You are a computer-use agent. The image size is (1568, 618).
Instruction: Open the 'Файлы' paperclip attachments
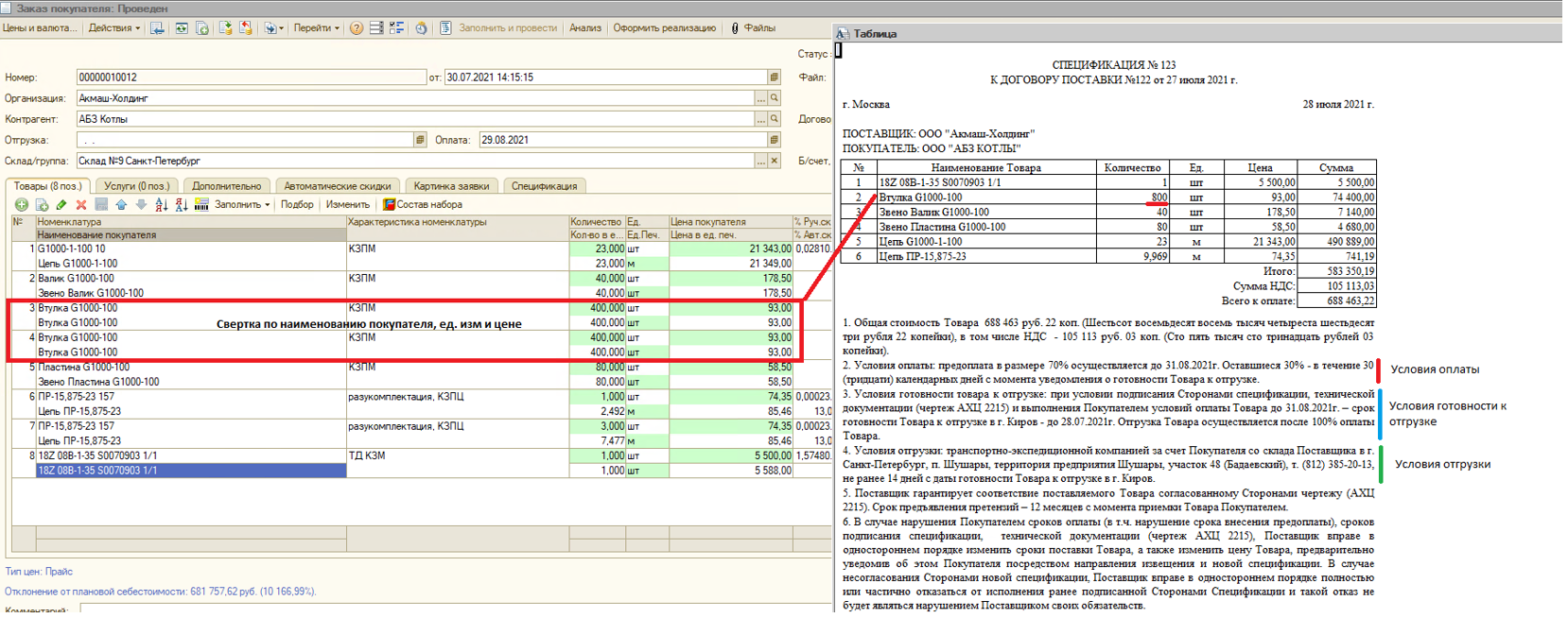pyautogui.click(x=753, y=28)
